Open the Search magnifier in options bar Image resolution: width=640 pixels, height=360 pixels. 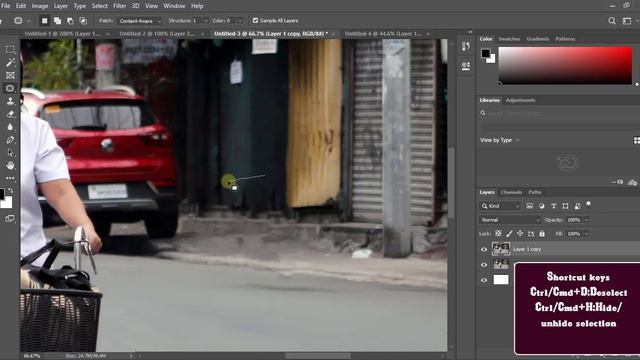tap(612, 21)
